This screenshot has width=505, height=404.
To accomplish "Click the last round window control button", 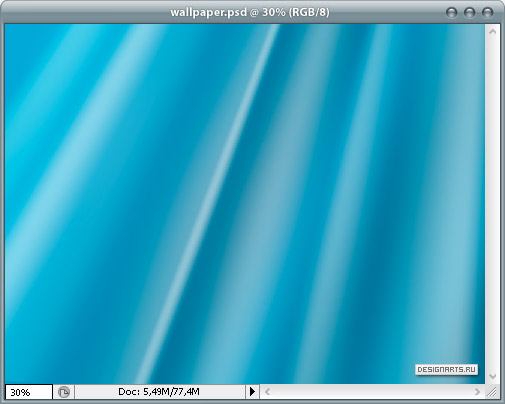I will (x=488, y=13).
